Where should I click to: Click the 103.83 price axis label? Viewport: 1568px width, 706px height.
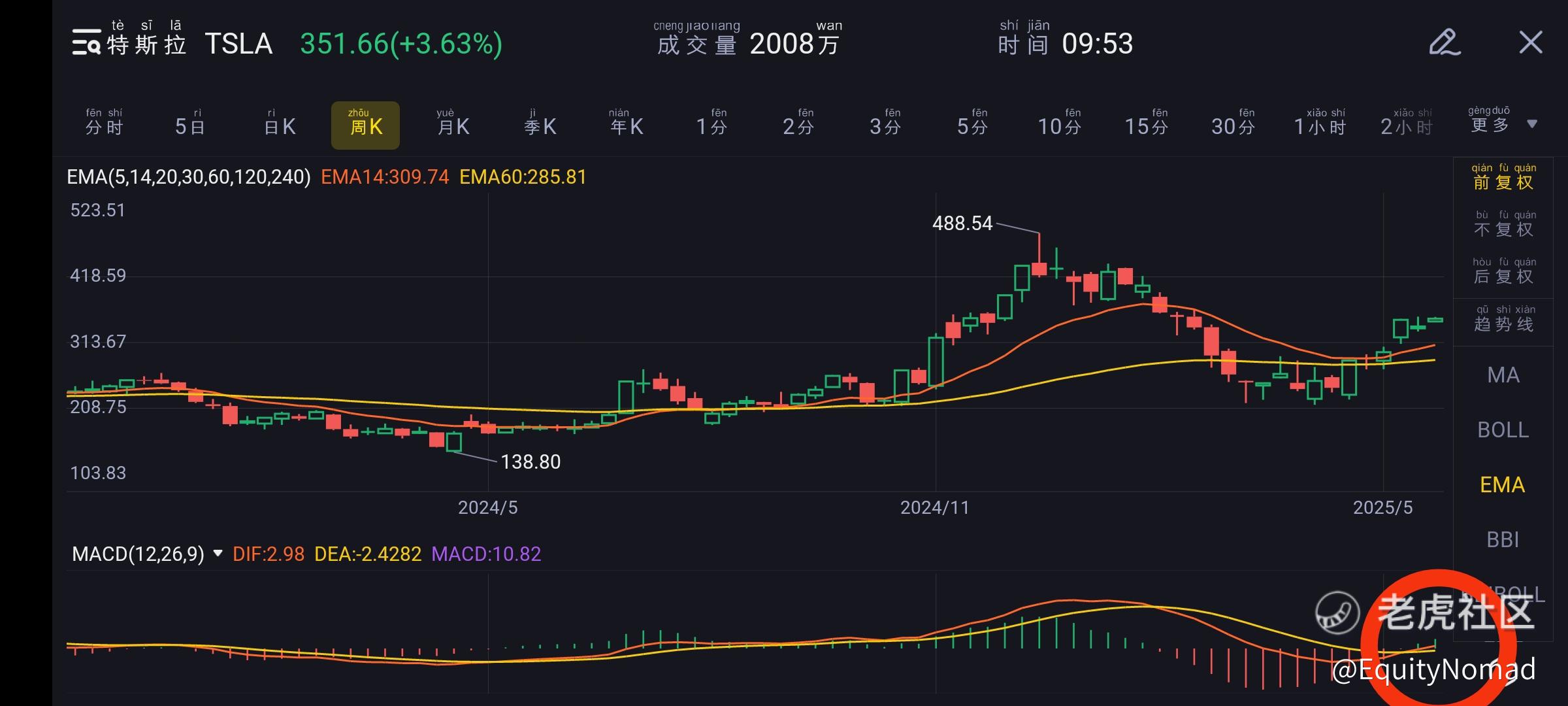[98, 473]
